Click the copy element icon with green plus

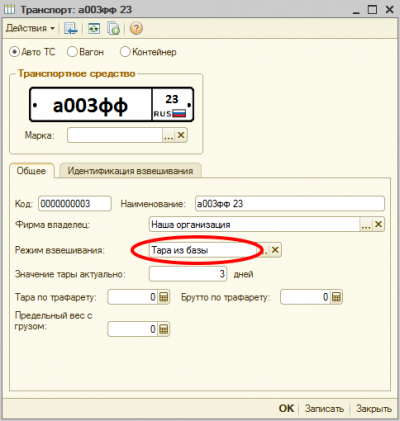(114, 29)
